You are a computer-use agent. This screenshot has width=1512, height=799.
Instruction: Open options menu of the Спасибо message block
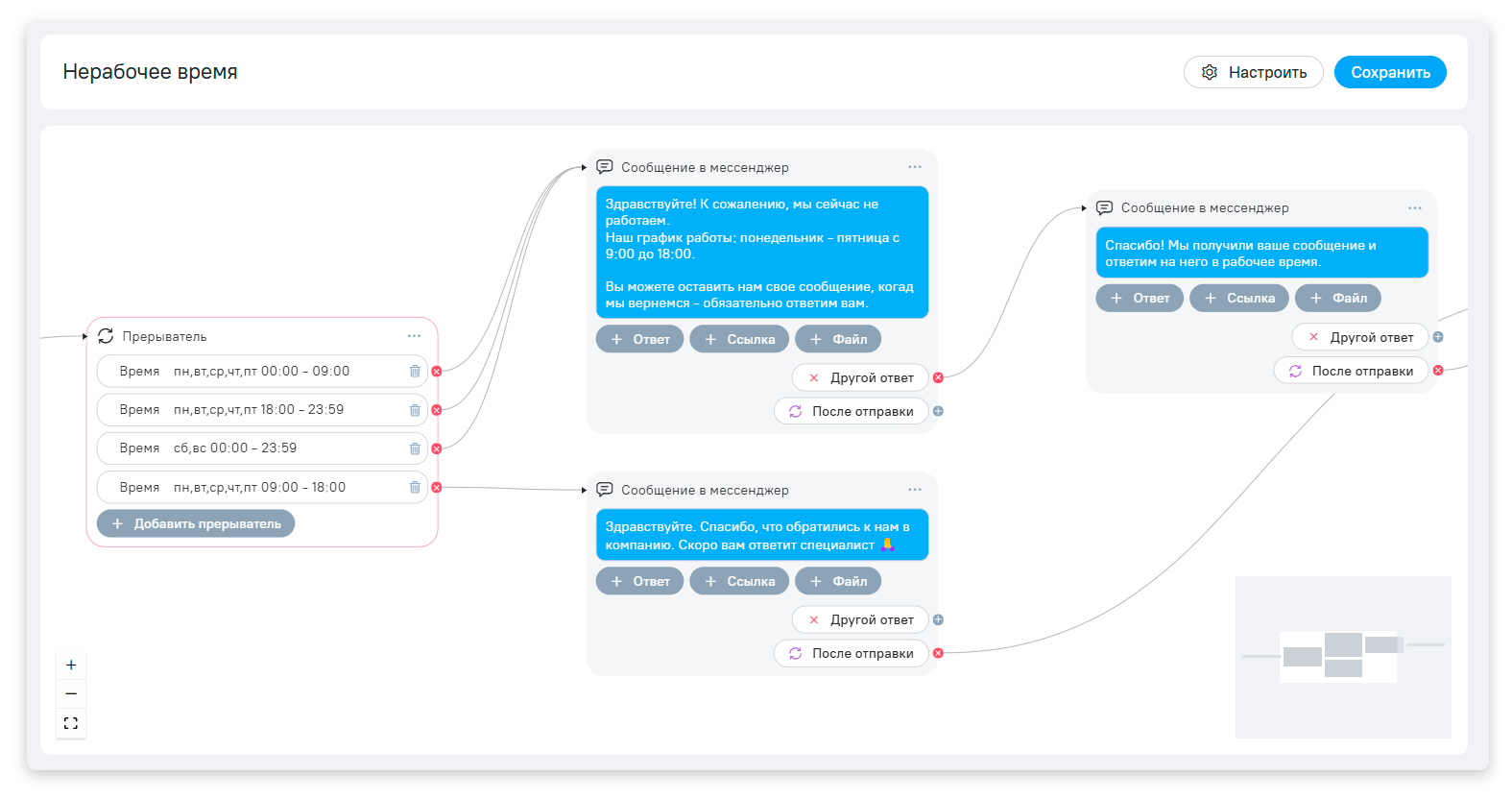[x=1414, y=207]
